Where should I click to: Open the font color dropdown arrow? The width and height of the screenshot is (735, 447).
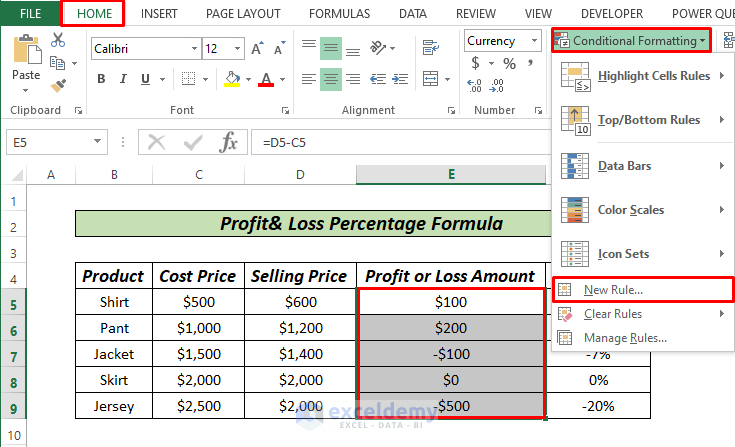[x=283, y=79]
